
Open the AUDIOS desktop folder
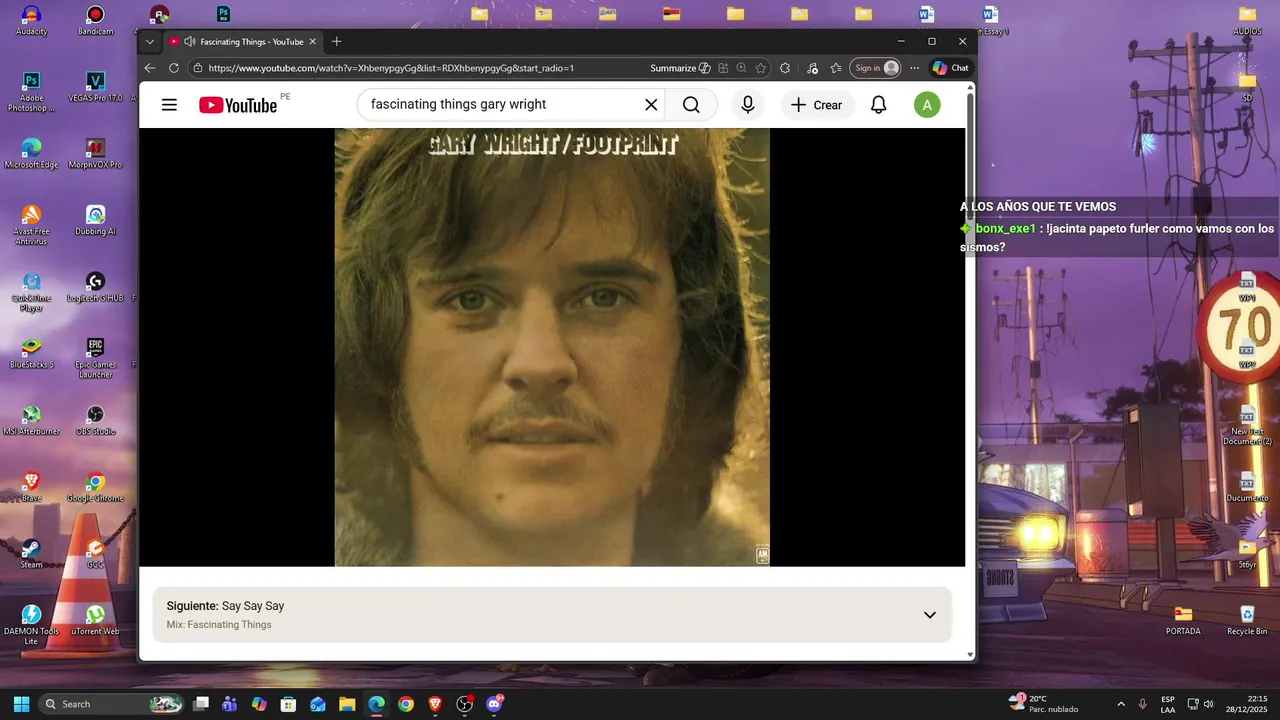point(1247,20)
